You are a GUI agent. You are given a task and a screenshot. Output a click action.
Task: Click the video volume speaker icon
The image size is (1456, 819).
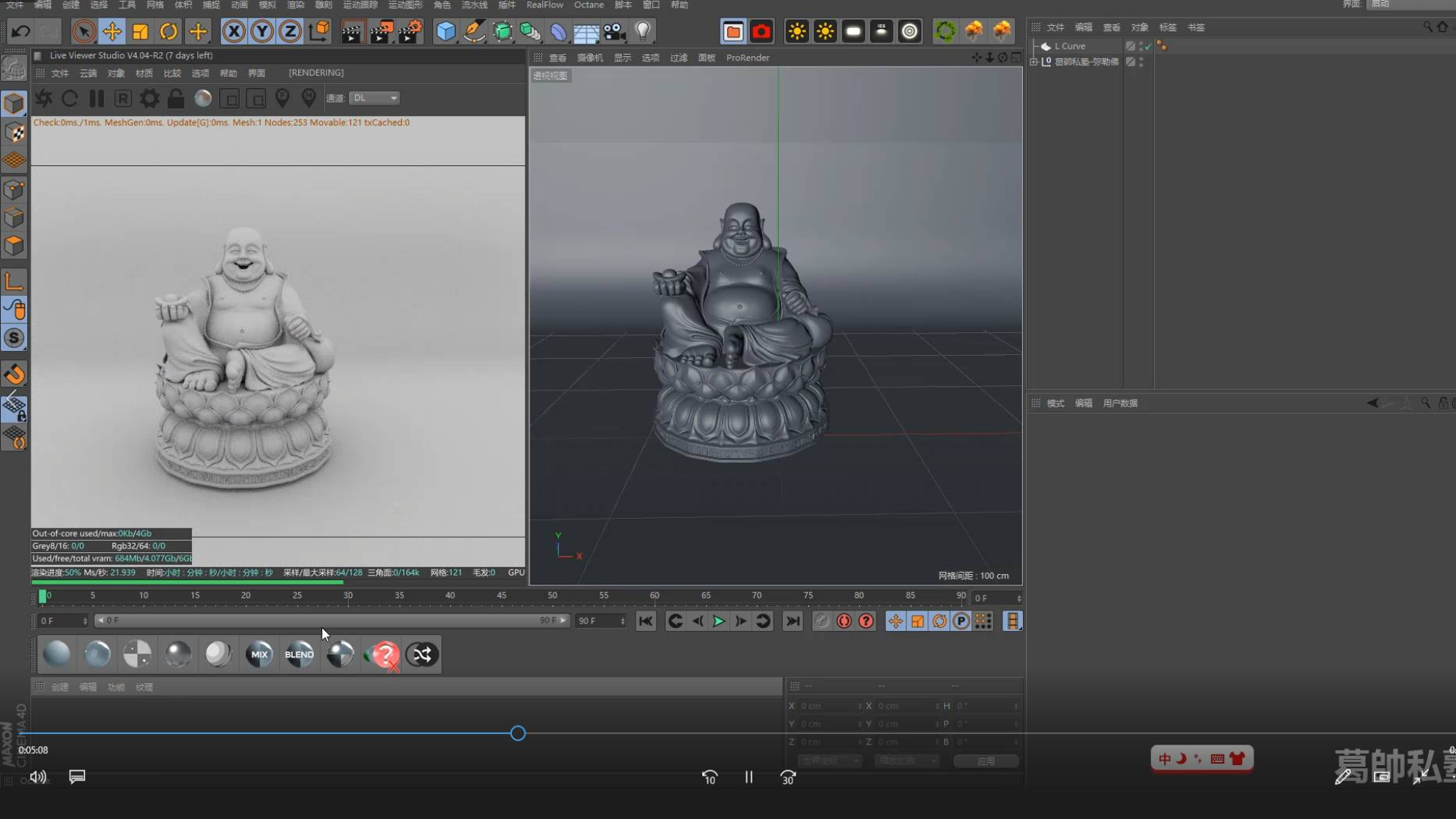[37, 777]
